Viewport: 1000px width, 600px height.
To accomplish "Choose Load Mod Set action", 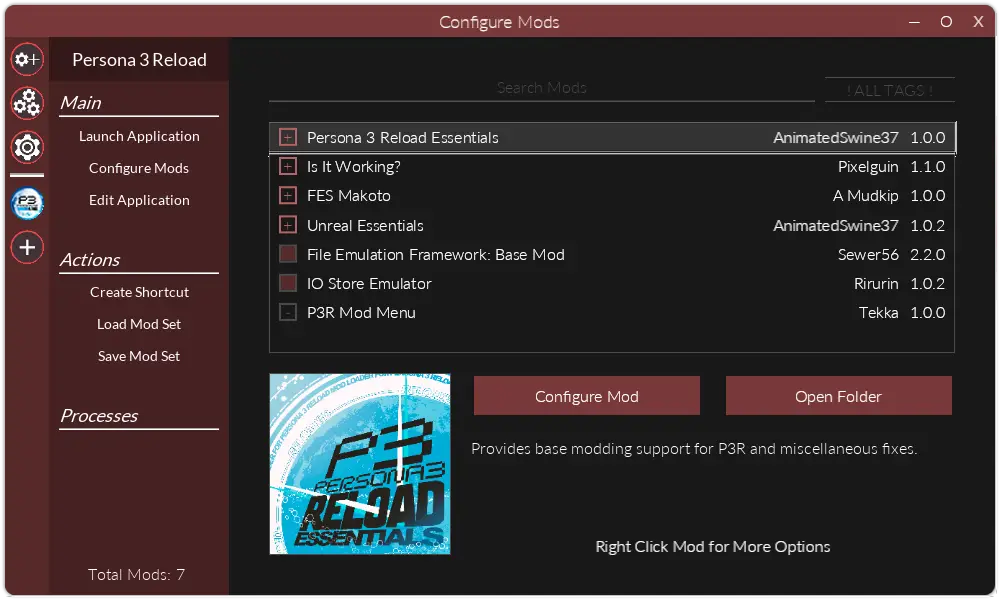I will 139,324.
